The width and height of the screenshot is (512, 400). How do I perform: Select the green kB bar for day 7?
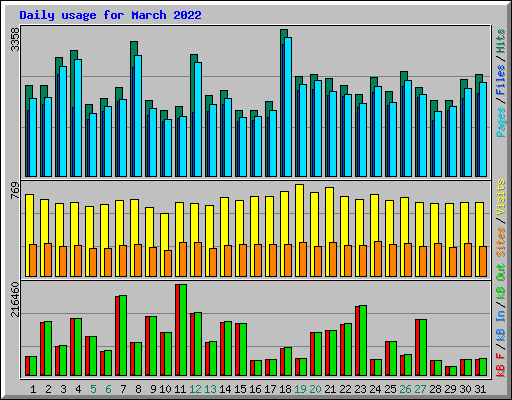tap(123, 335)
